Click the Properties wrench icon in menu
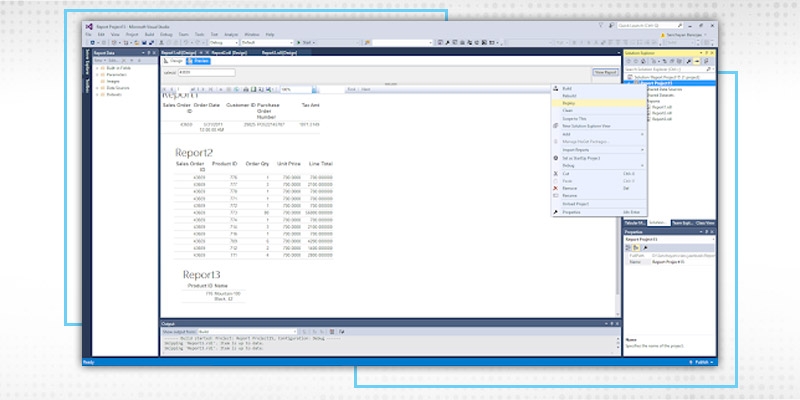 (555, 212)
